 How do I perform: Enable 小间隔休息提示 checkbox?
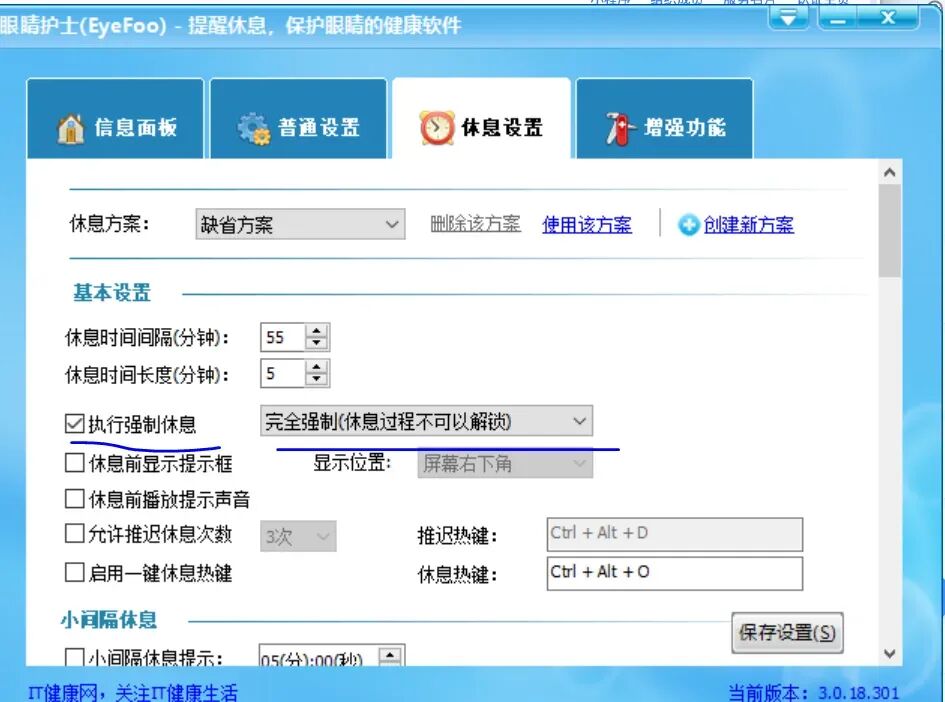click(74, 657)
